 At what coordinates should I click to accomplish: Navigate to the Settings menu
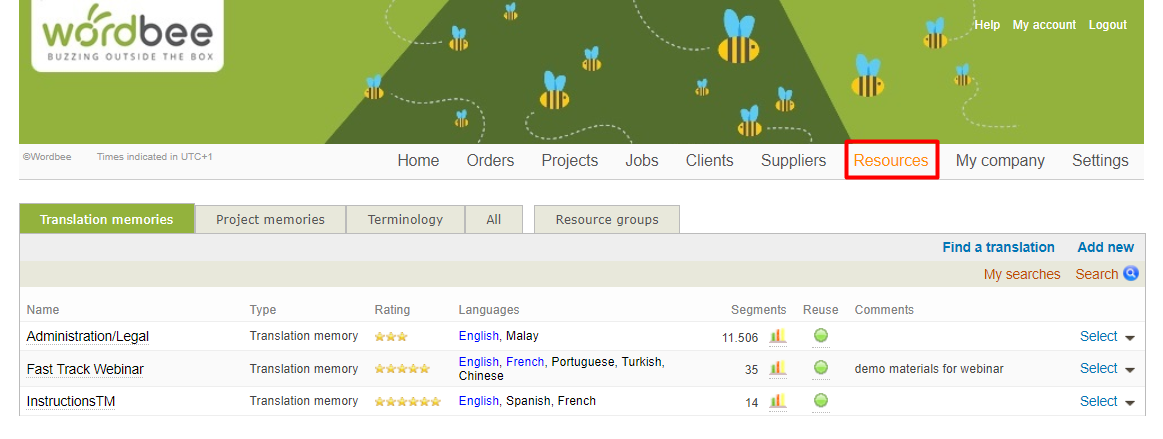pyautogui.click(x=1100, y=161)
